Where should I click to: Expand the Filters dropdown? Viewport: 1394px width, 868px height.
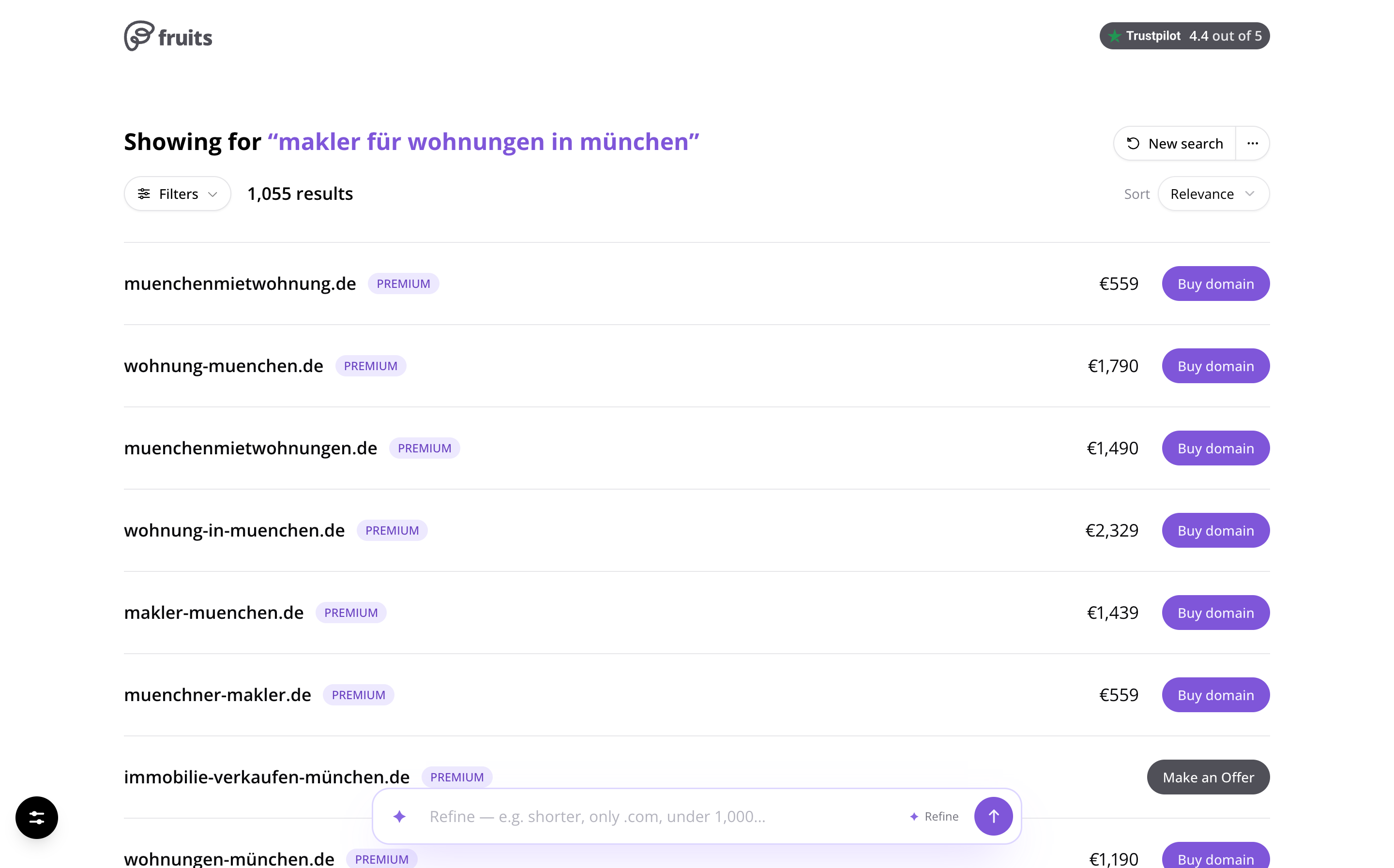point(178,194)
